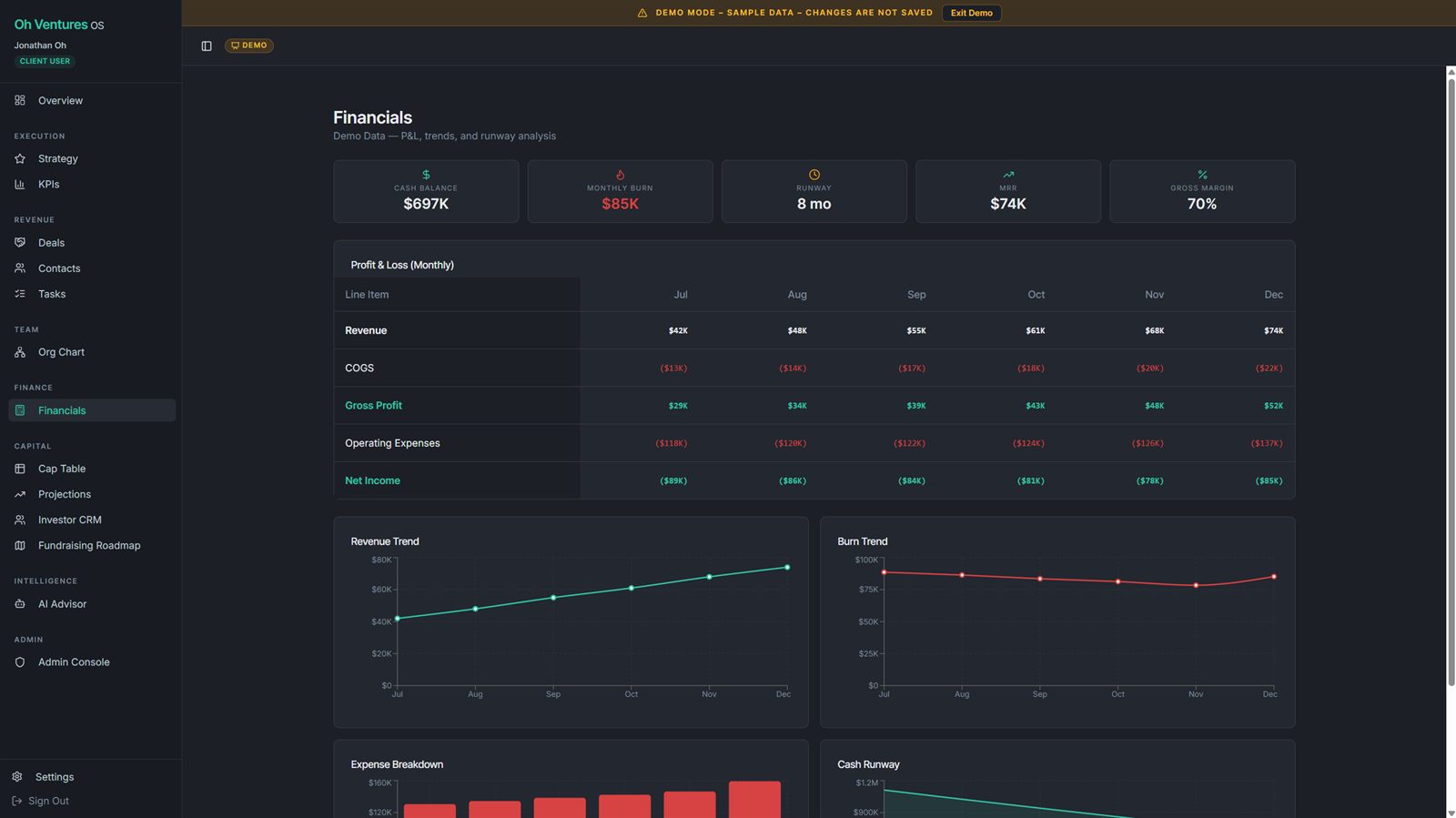Click the Net Income row label
Image resolution: width=1456 pixels, height=818 pixels.
(x=372, y=480)
